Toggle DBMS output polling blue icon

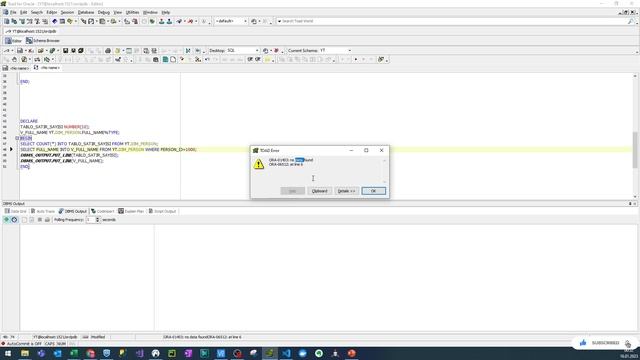coord(14,220)
